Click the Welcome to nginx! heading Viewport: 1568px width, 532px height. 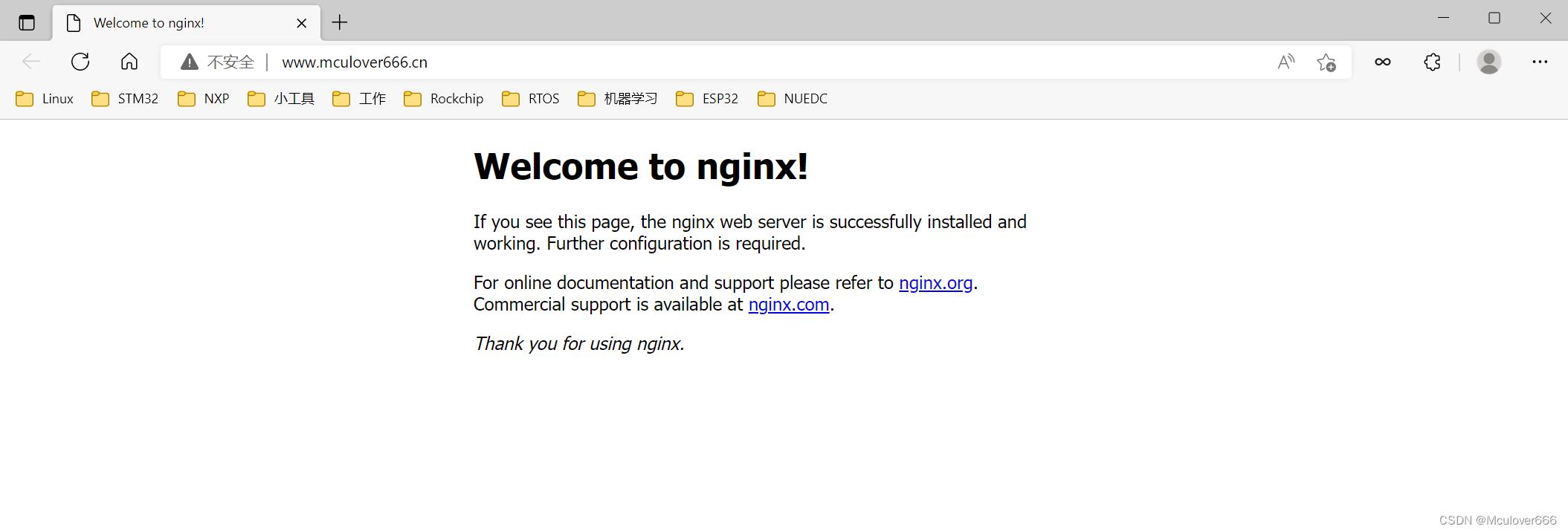[x=641, y=166]
